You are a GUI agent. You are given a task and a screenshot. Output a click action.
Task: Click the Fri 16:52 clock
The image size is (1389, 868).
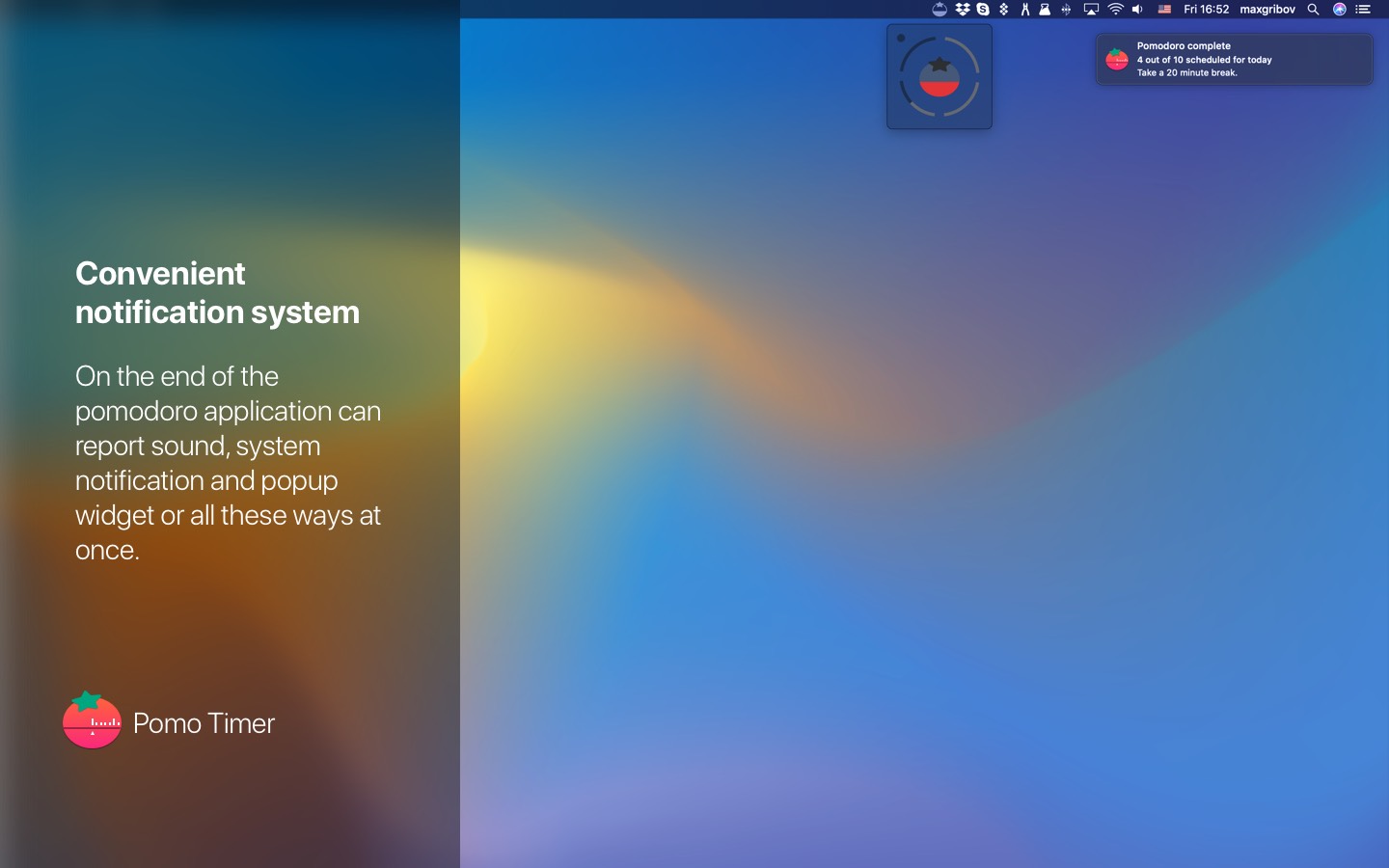click(1206, 10)
